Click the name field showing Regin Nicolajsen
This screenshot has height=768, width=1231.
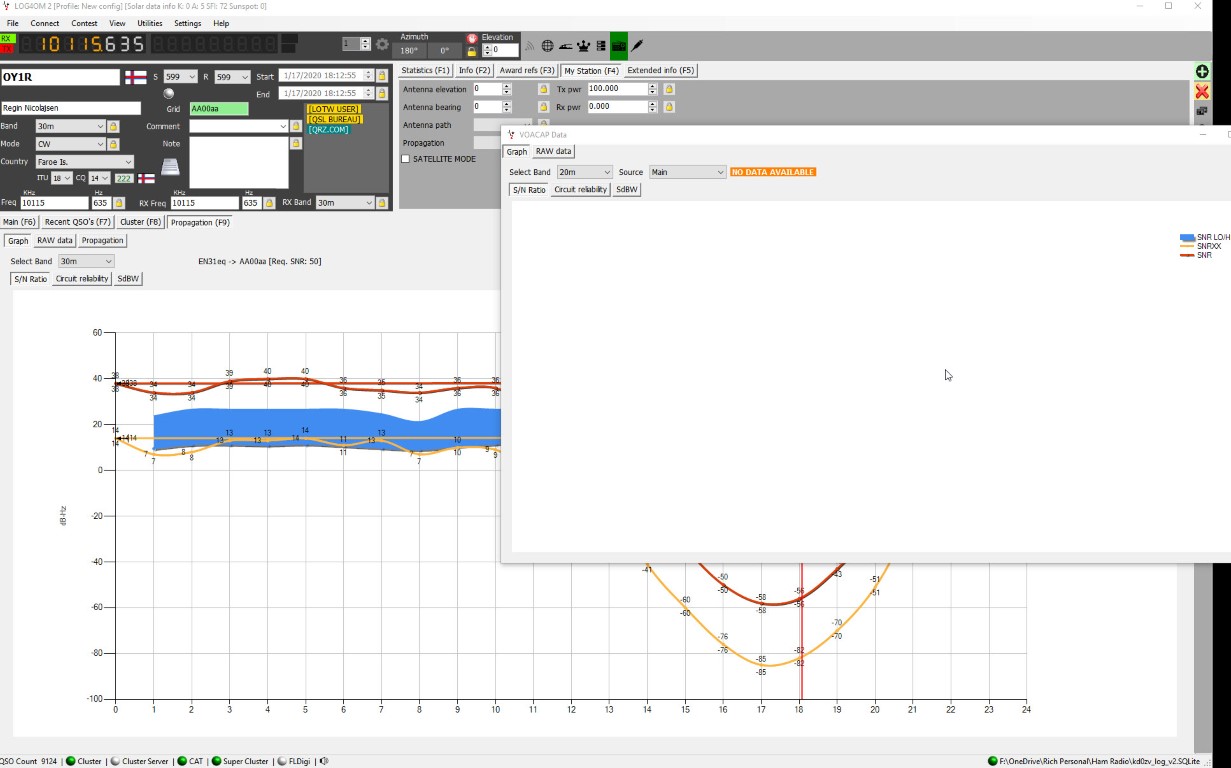point(71,108)
